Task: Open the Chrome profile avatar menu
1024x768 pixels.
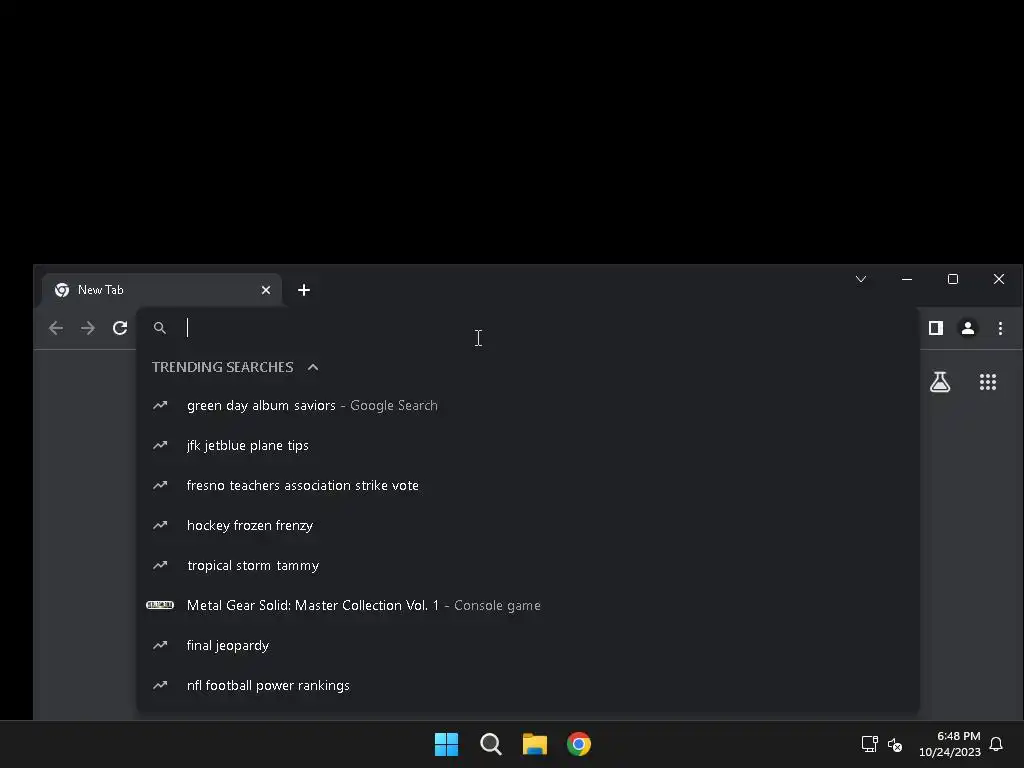Action: click(x=968, y=328)
